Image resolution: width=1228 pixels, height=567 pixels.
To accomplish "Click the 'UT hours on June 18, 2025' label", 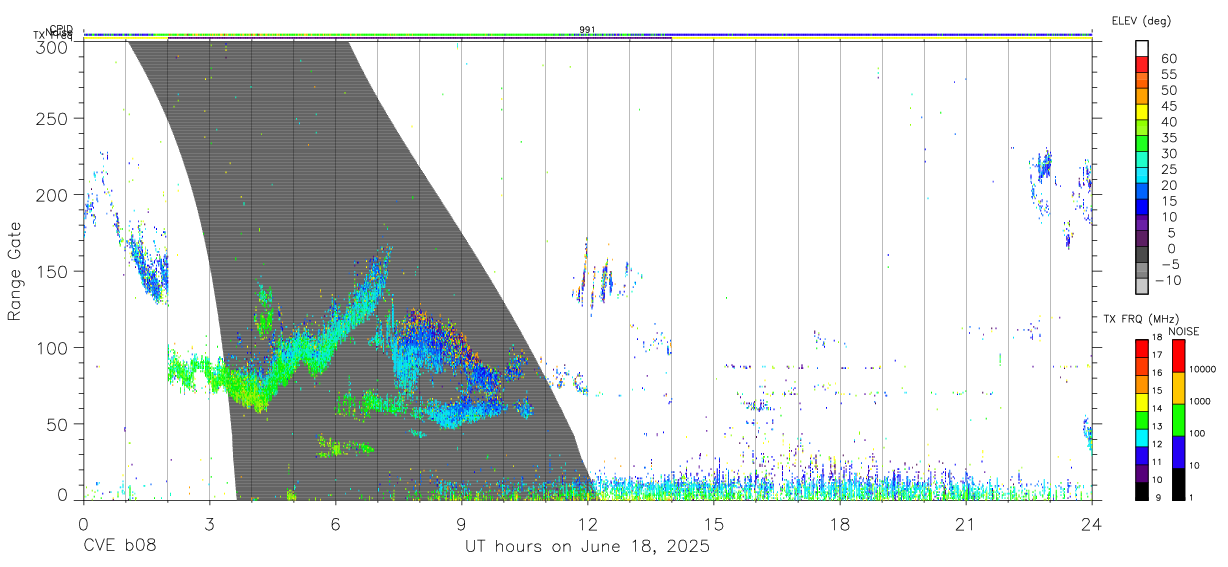I will (x=587, y=547).
